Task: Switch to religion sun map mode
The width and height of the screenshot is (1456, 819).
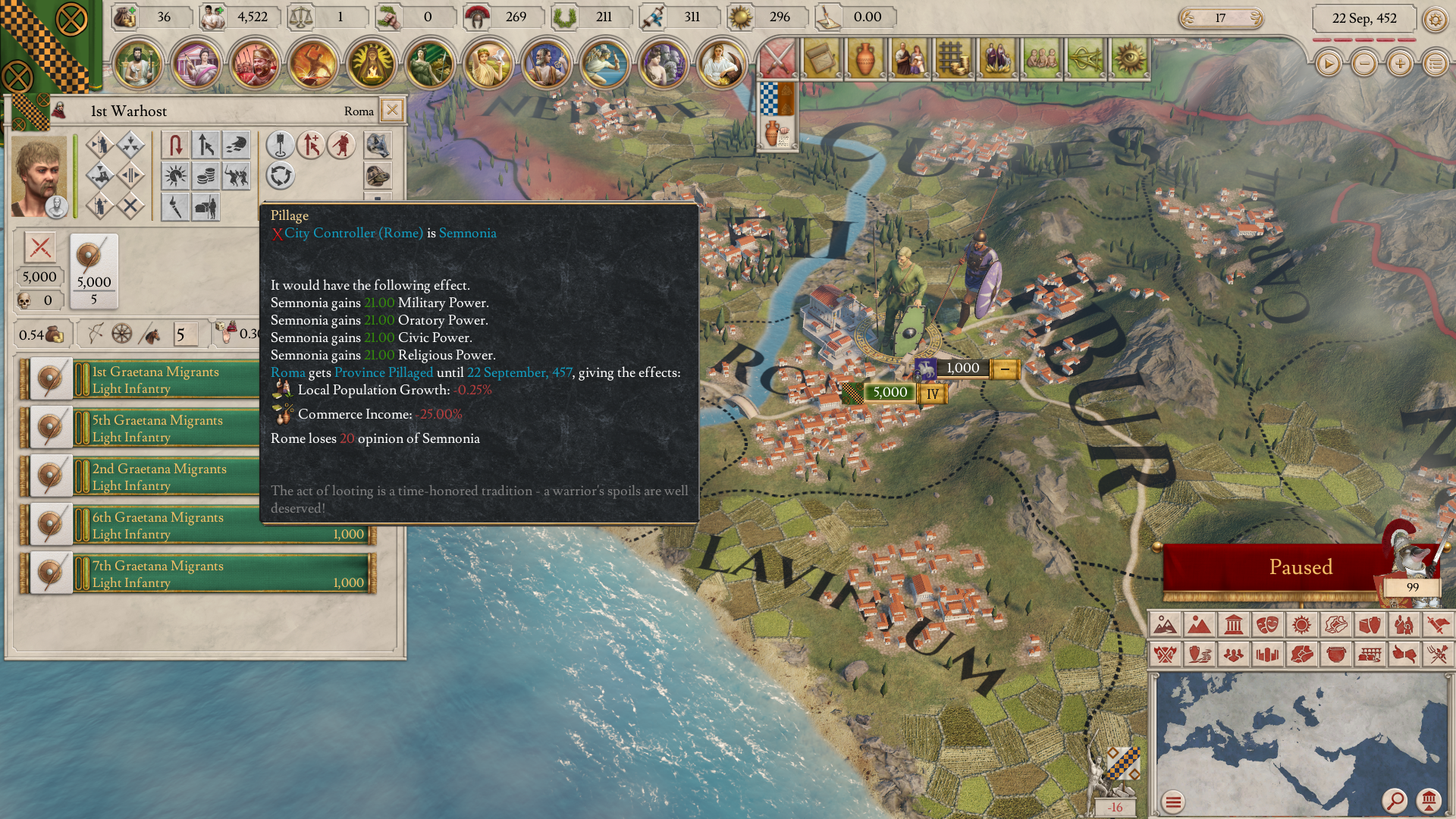Action: coord(1301,625)
